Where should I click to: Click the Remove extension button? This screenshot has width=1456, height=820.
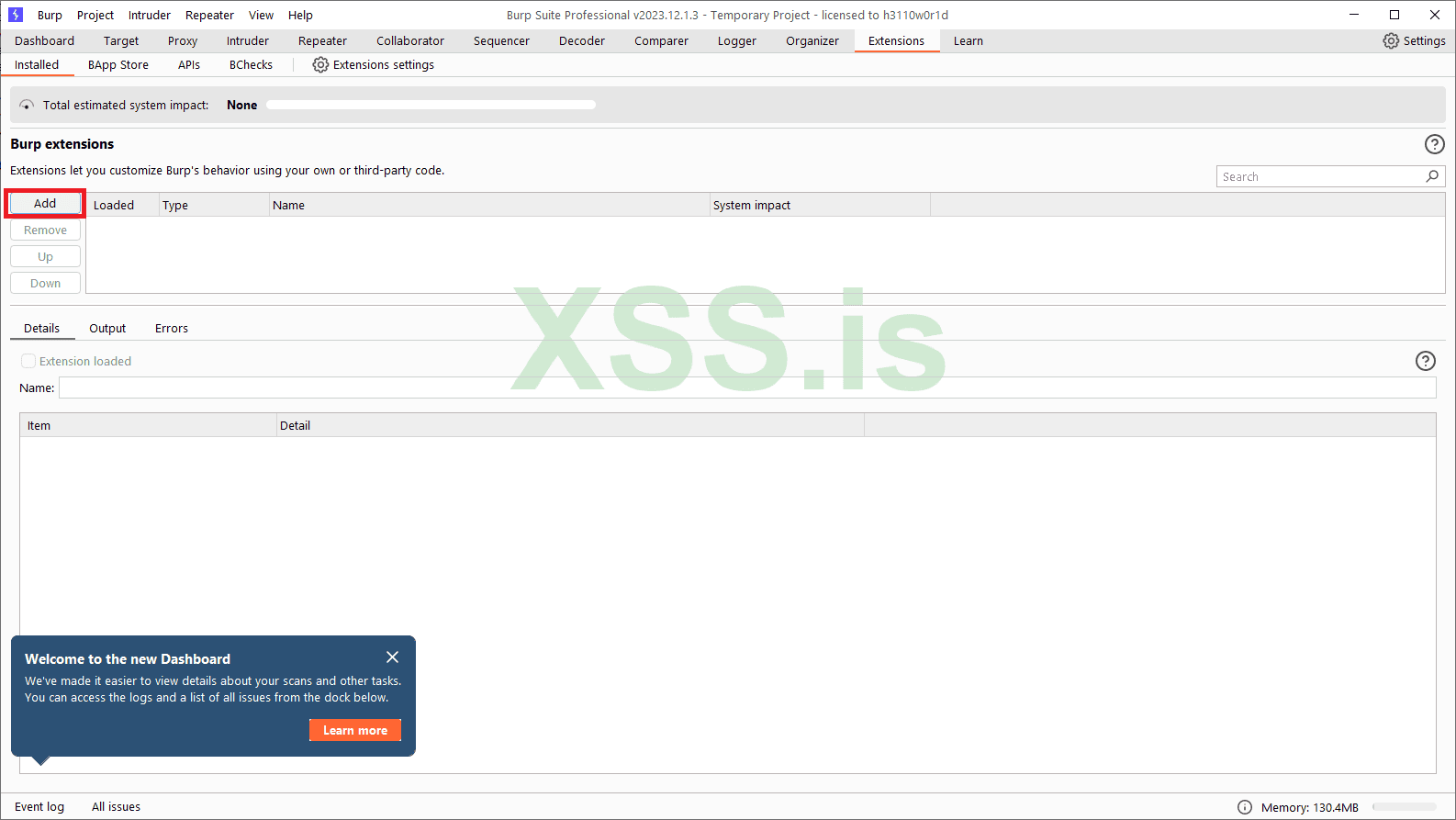pyautogui.click(x=45, y=230)
